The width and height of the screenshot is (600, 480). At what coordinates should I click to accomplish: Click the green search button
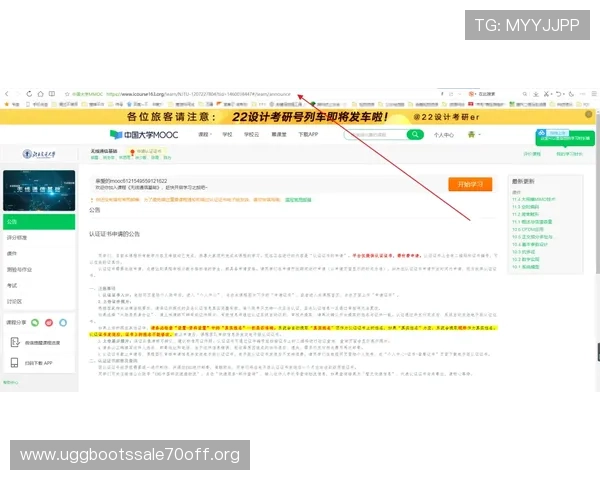point(415,135)
